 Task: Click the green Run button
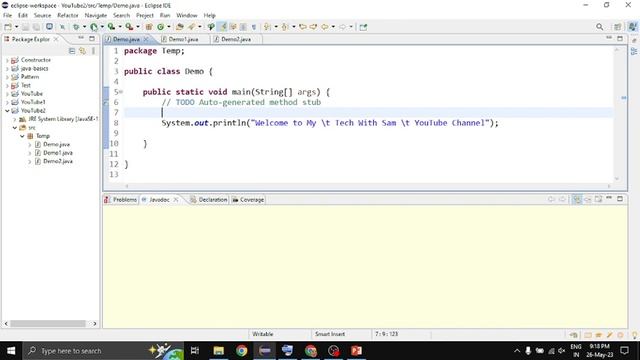[x=94, y=27]
